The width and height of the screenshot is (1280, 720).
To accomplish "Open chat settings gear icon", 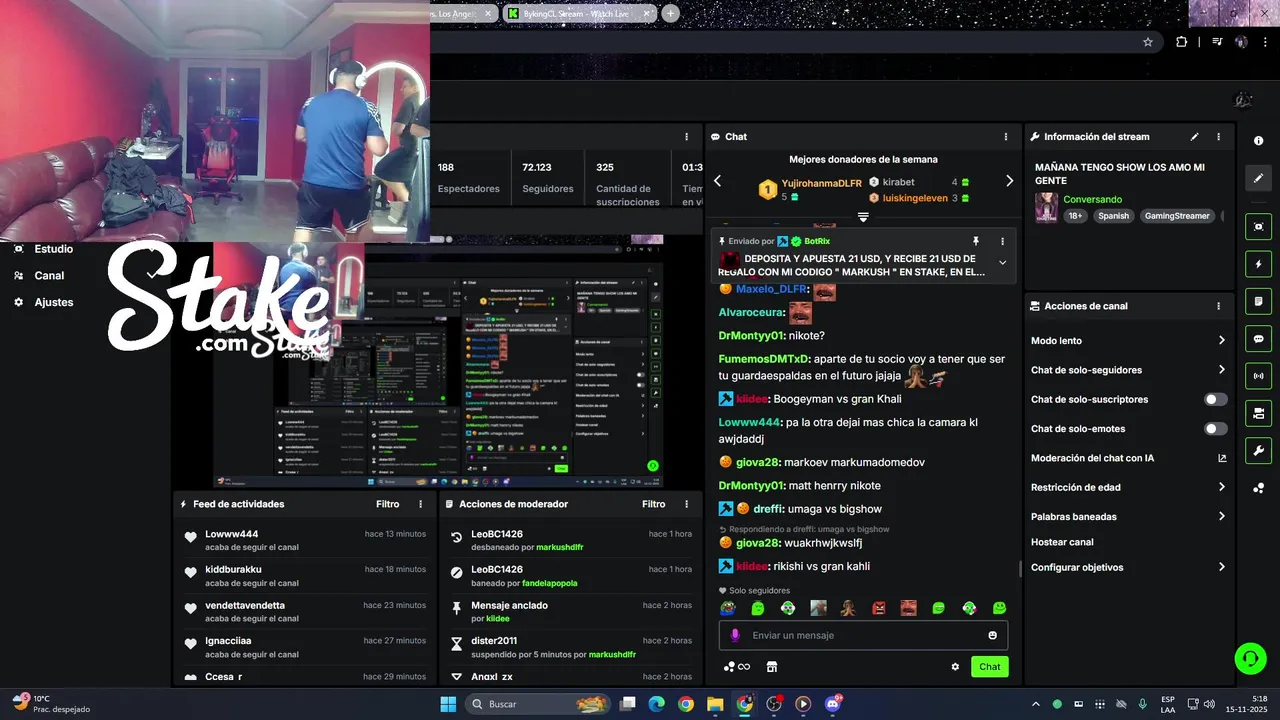I will (x=955, y=667).
